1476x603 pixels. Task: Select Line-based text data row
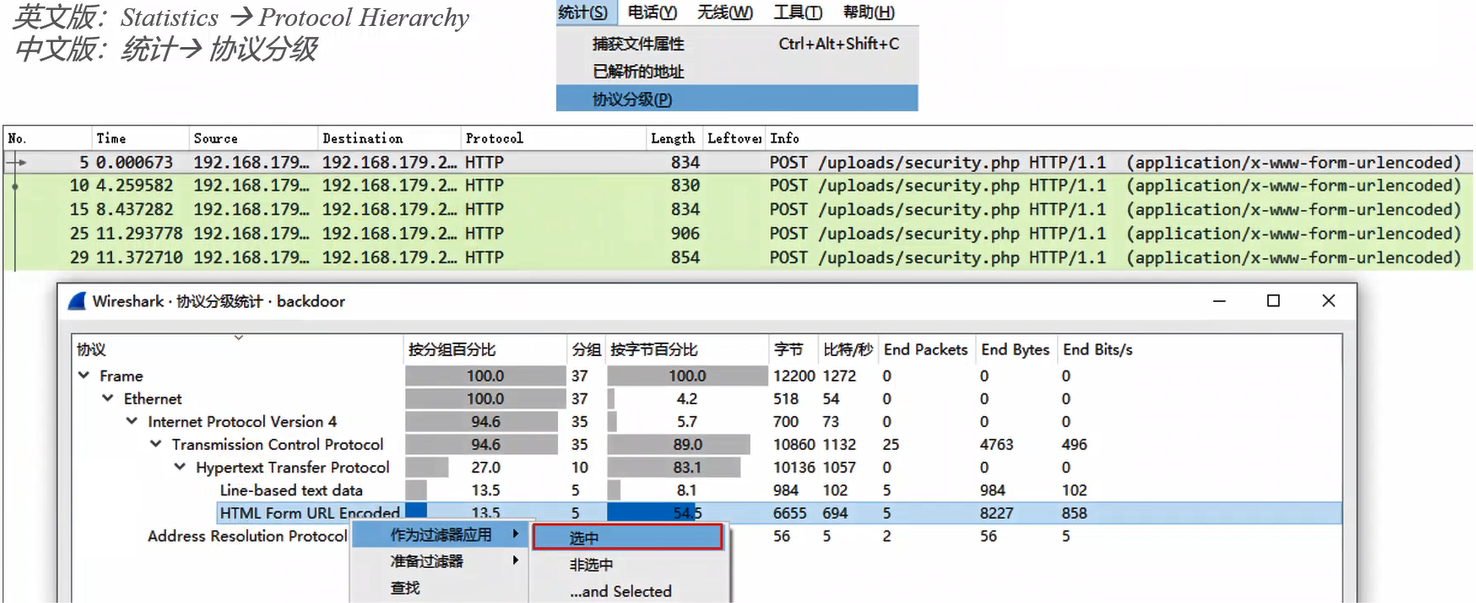tap(705, 490)
